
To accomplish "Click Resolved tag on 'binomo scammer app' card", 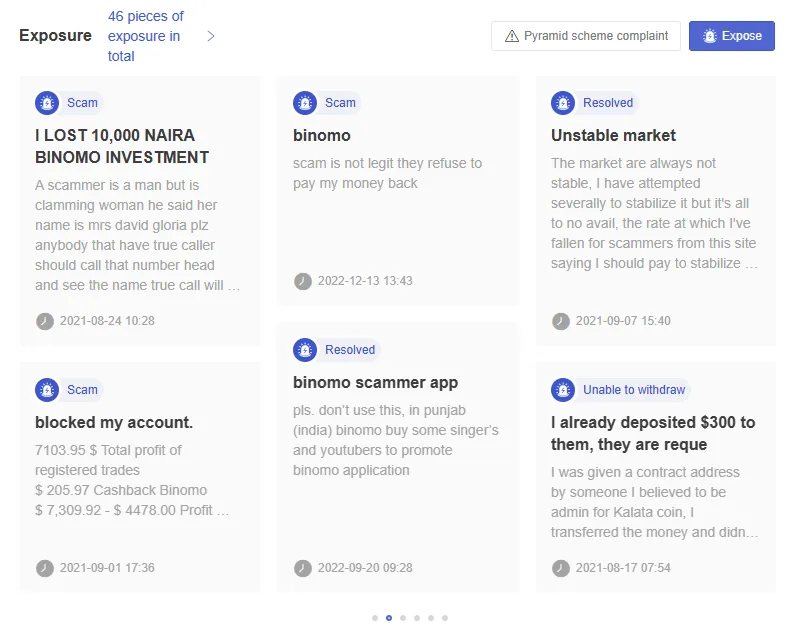I will tap(350, 350).
